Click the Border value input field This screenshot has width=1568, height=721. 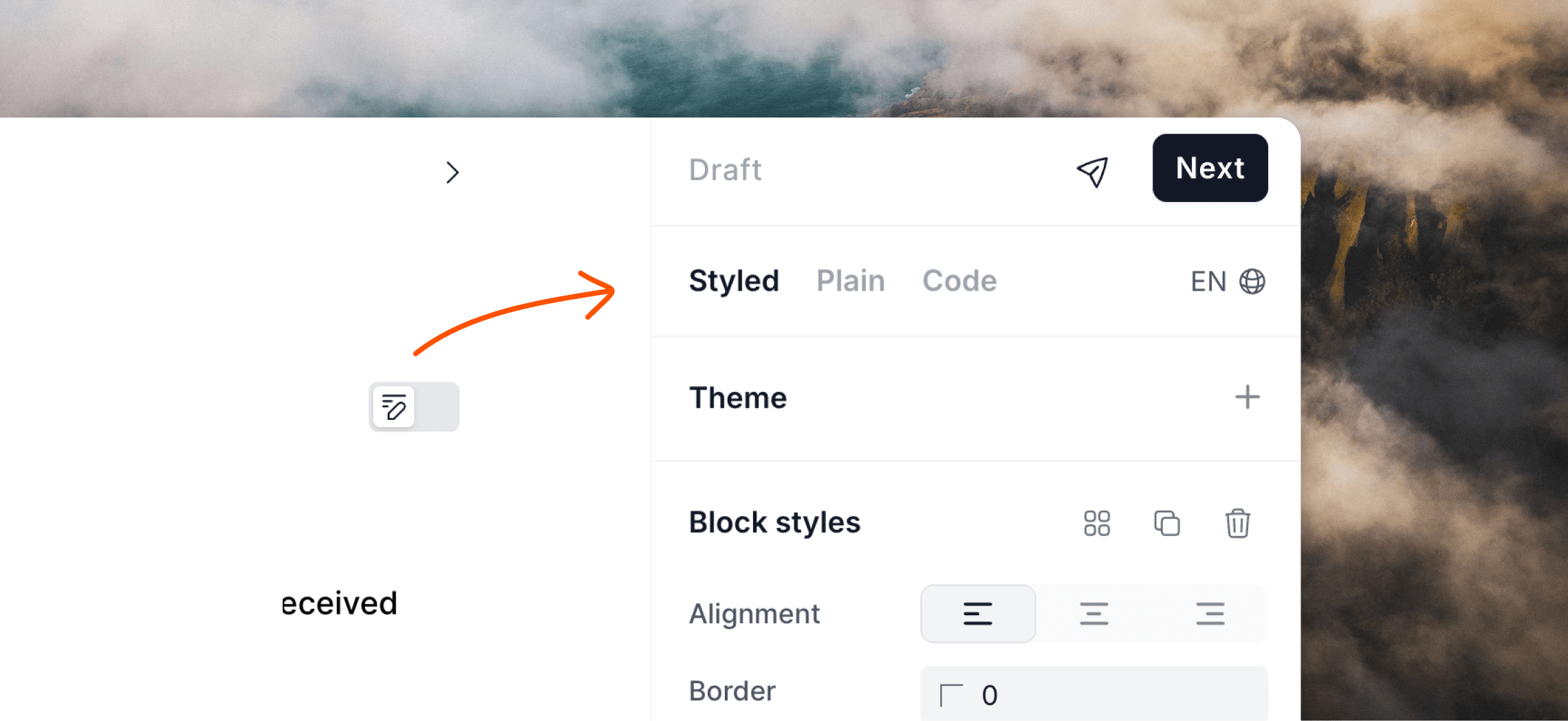(x=1094, y=695)
